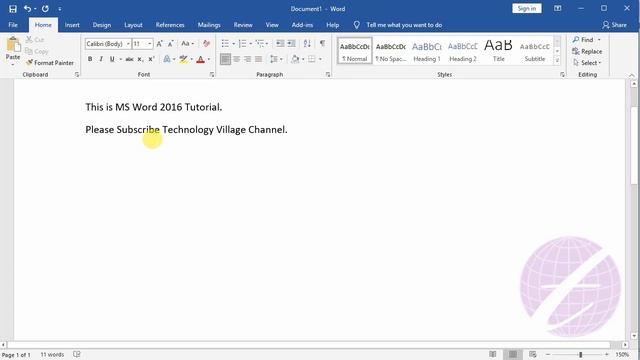Decrease font size with Shrink Font
The image size is (640, 360).
171,44
